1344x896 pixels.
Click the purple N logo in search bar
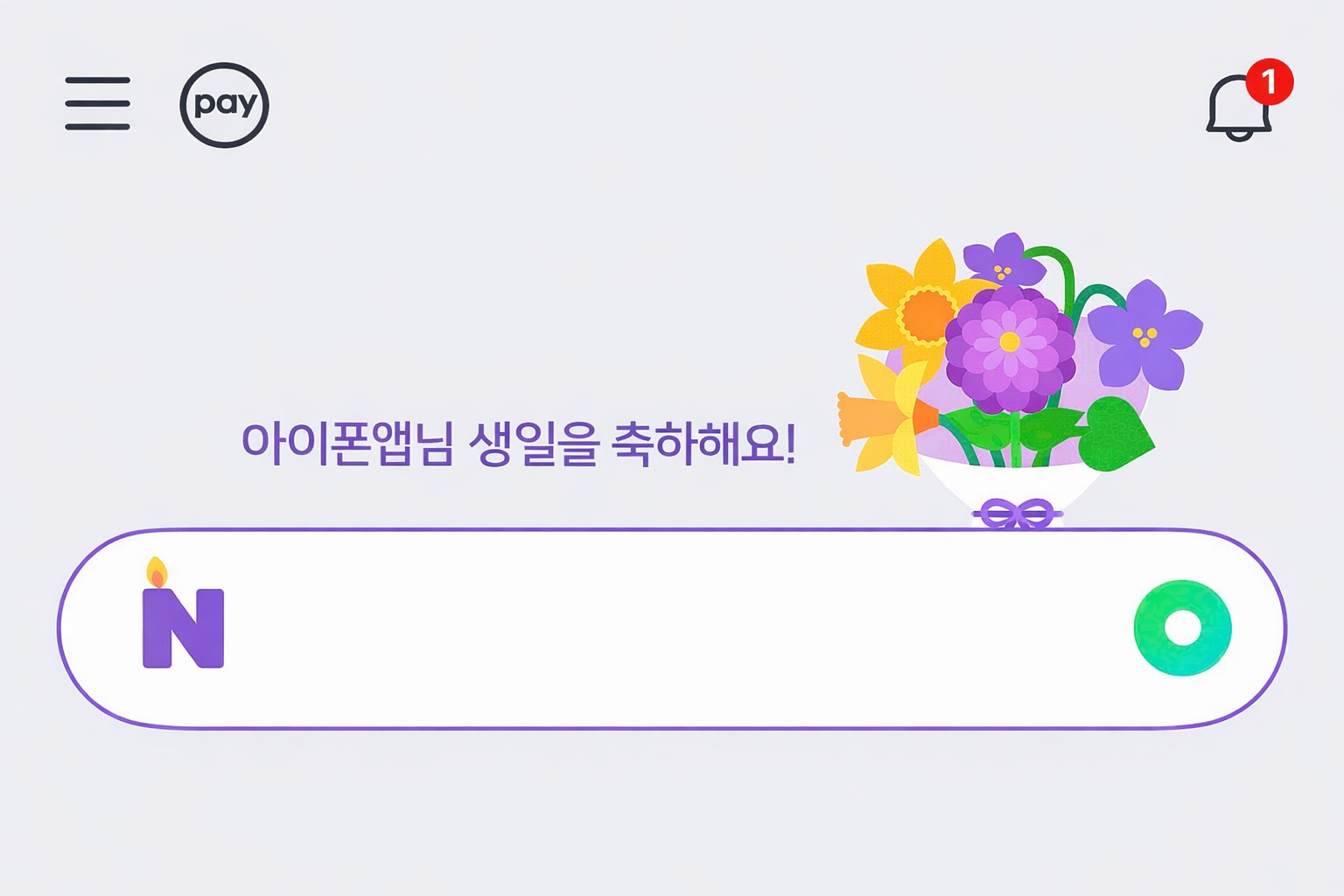point(183,628)
